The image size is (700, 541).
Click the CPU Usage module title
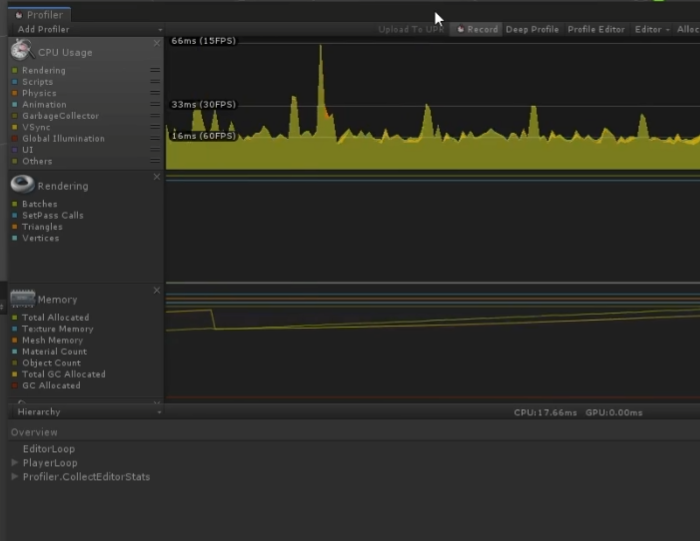(65, 52)
